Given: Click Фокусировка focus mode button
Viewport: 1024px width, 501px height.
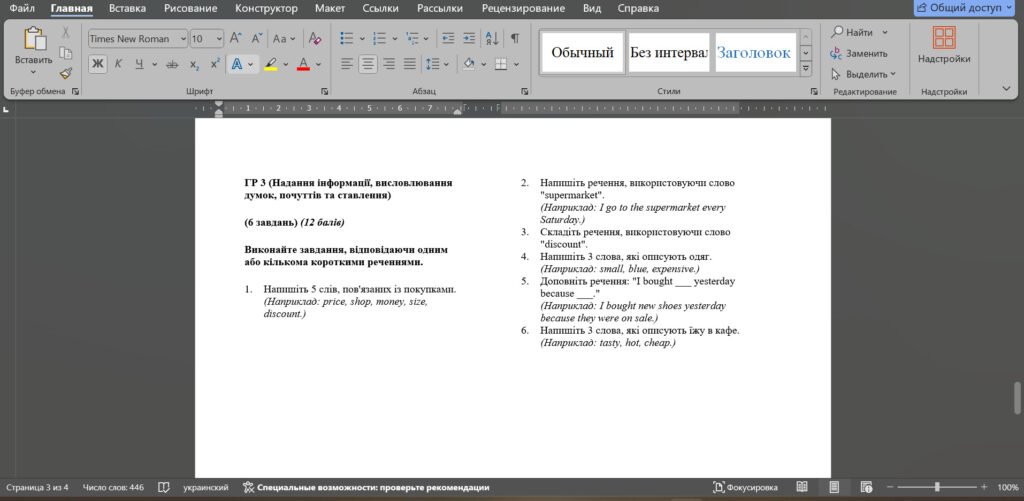Looking at the screenshot, I should pos(746,487).
